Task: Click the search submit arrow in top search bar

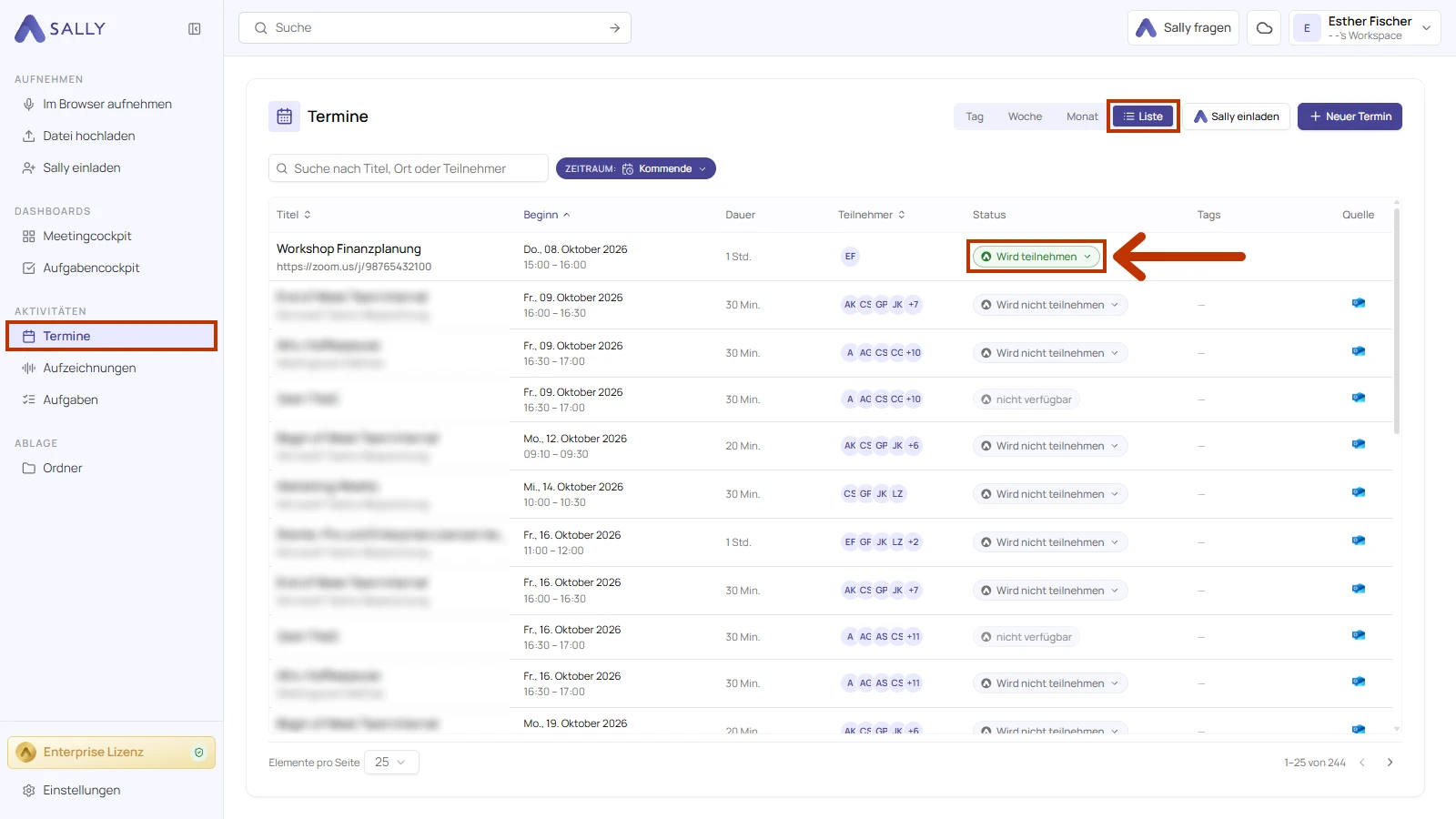Action: [x=615, y=28]
